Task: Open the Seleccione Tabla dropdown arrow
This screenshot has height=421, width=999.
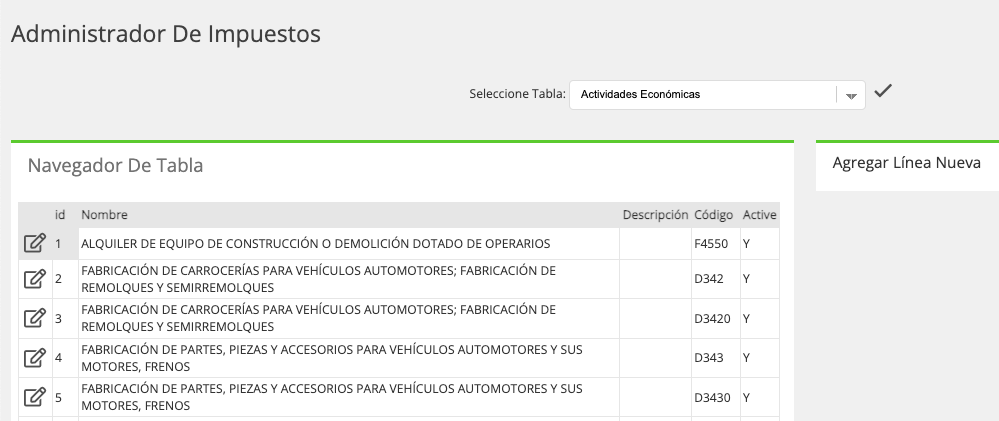Action: pos(851,96)
